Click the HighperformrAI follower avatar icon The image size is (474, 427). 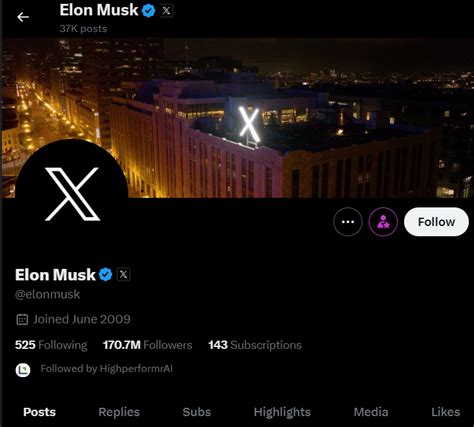23,370
